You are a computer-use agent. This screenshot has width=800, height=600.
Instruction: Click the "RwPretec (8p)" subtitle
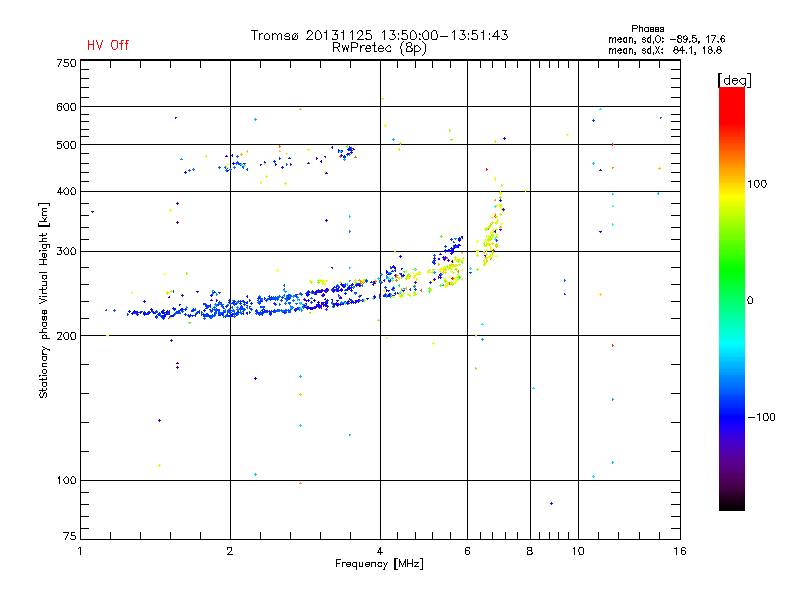[379, 48]
